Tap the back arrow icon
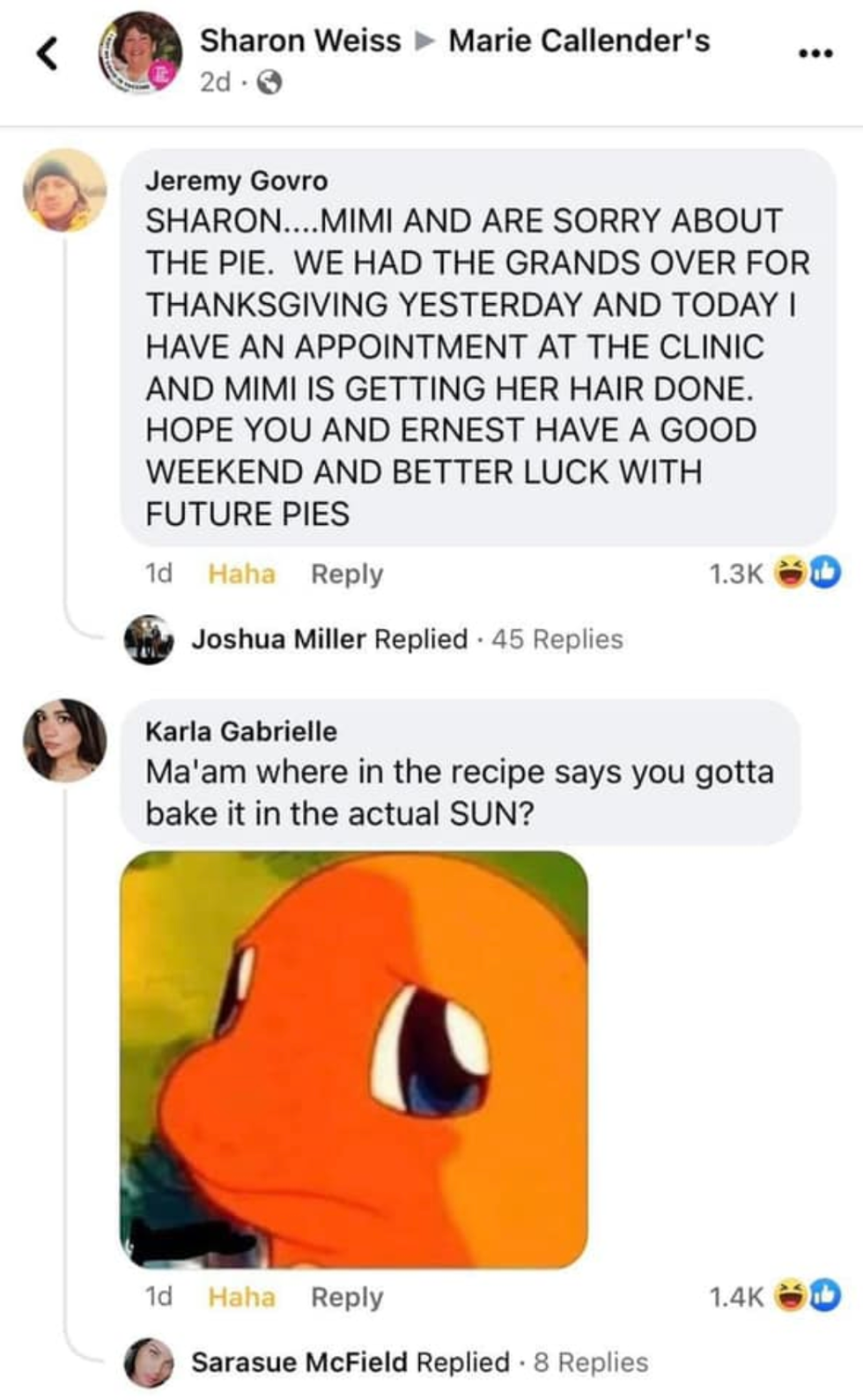Screen dimensions: 863x1400 [x=48, y=53]
